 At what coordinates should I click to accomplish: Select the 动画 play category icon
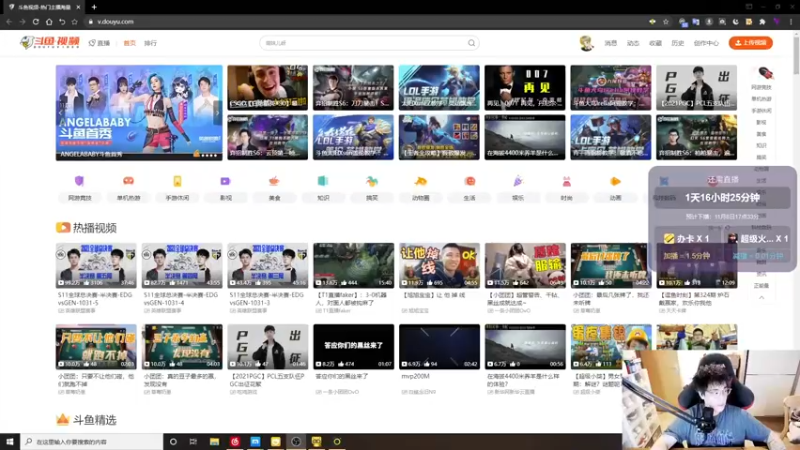(x=615, y=181)
